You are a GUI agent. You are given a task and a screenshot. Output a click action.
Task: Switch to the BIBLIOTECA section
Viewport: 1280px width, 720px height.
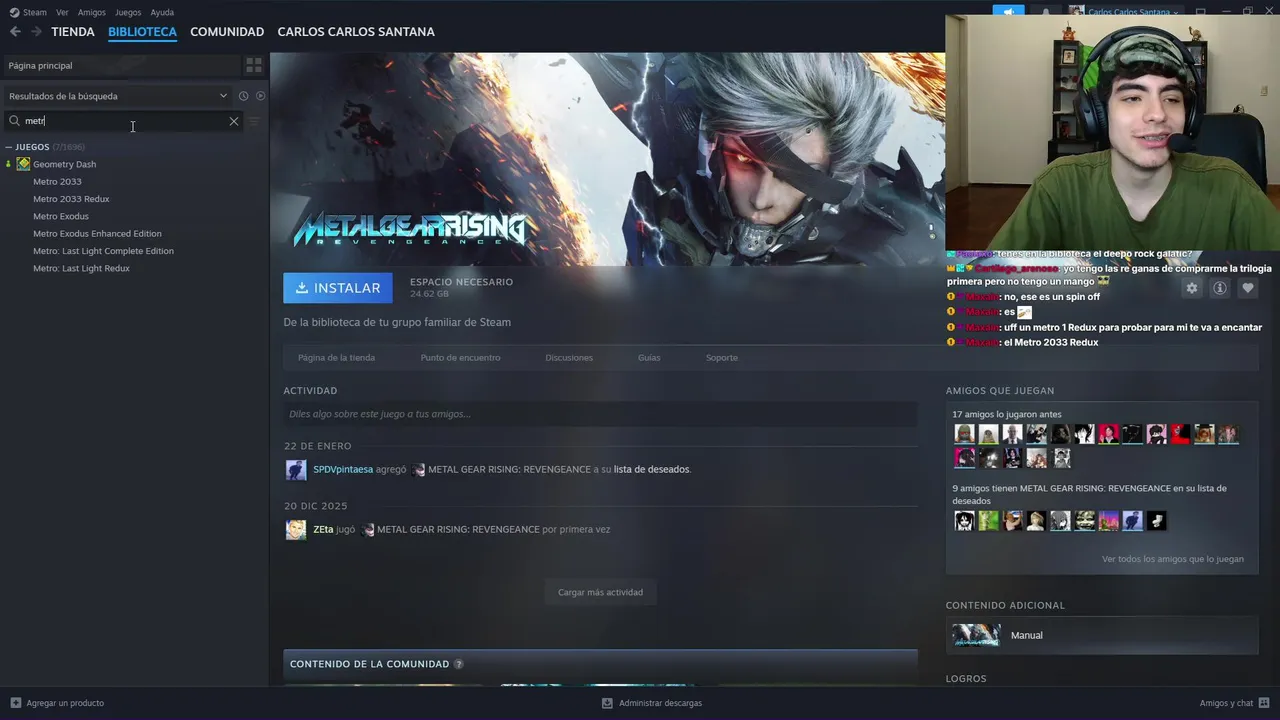(142, 32)
